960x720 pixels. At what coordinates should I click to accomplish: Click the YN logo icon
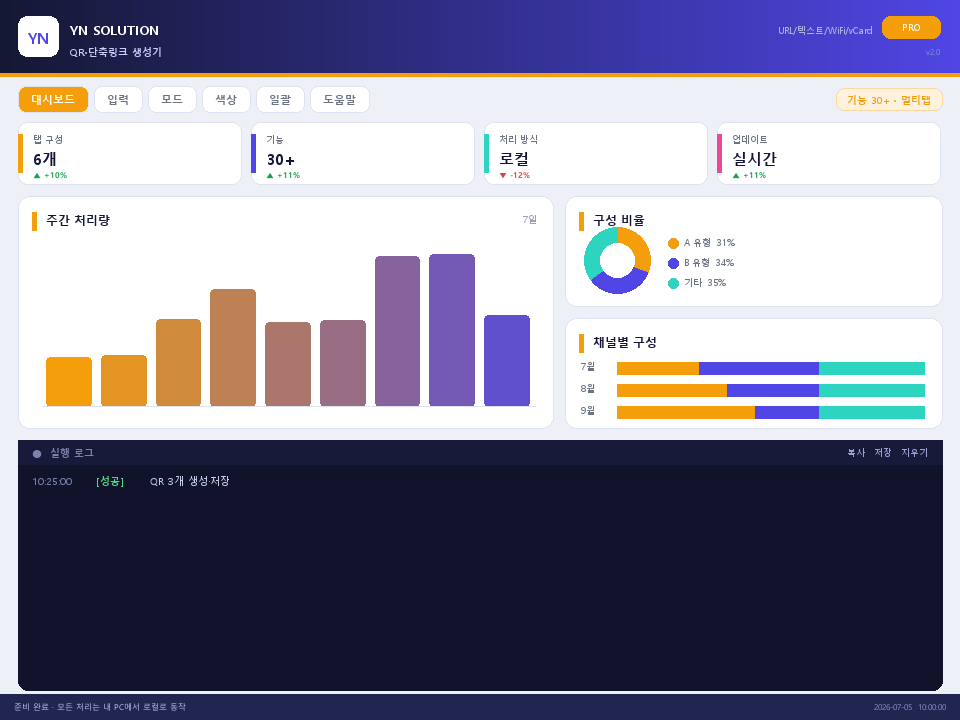coord(39,37)
